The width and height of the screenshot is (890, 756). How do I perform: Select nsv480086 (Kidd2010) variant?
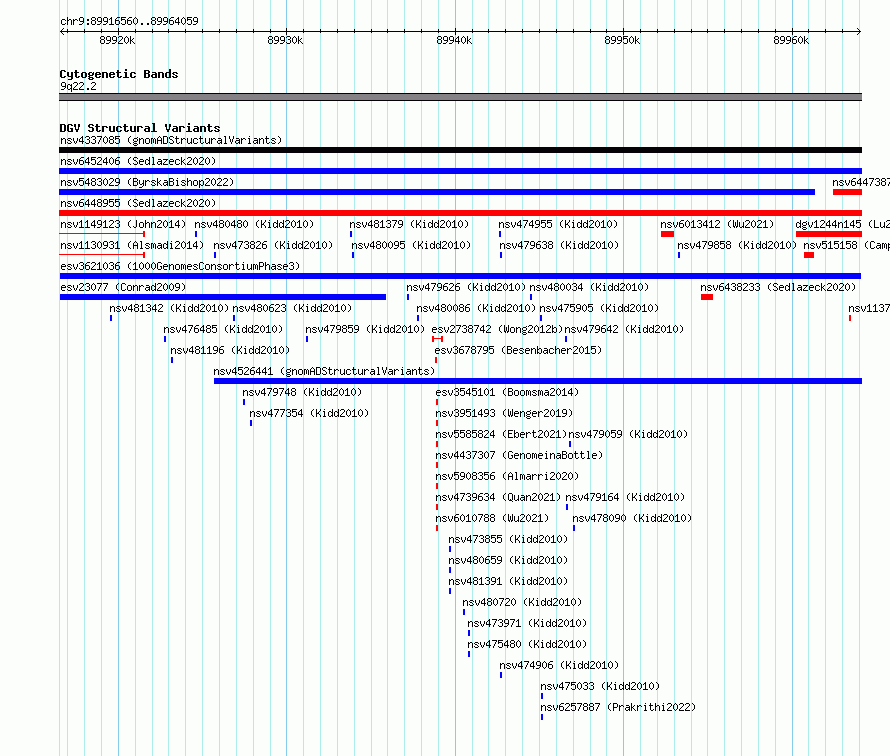point(476,308)
